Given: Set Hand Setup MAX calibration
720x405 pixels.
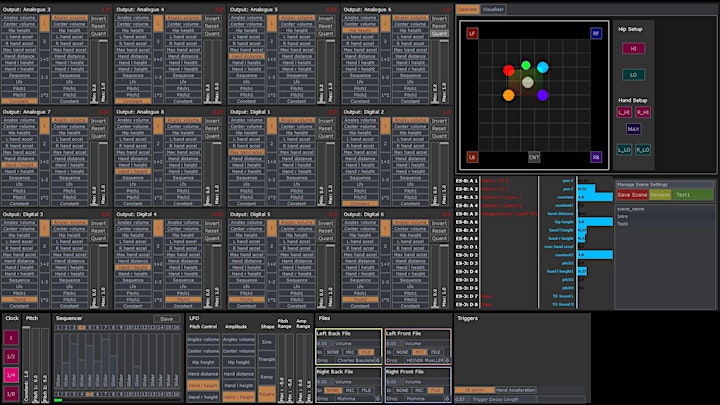Looking at the screenshot, I should 633,129.
